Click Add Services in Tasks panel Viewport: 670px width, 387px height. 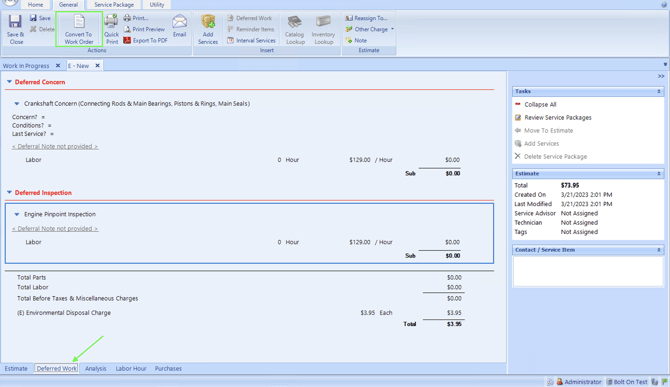point(537,144)
